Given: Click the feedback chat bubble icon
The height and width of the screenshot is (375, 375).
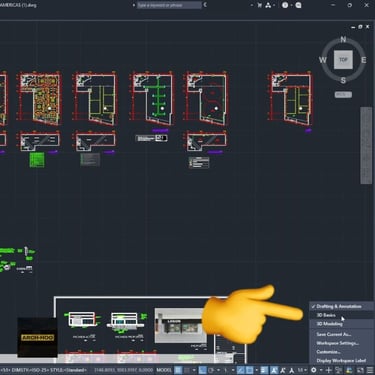Looking at the screenshot, I should 298,5.
